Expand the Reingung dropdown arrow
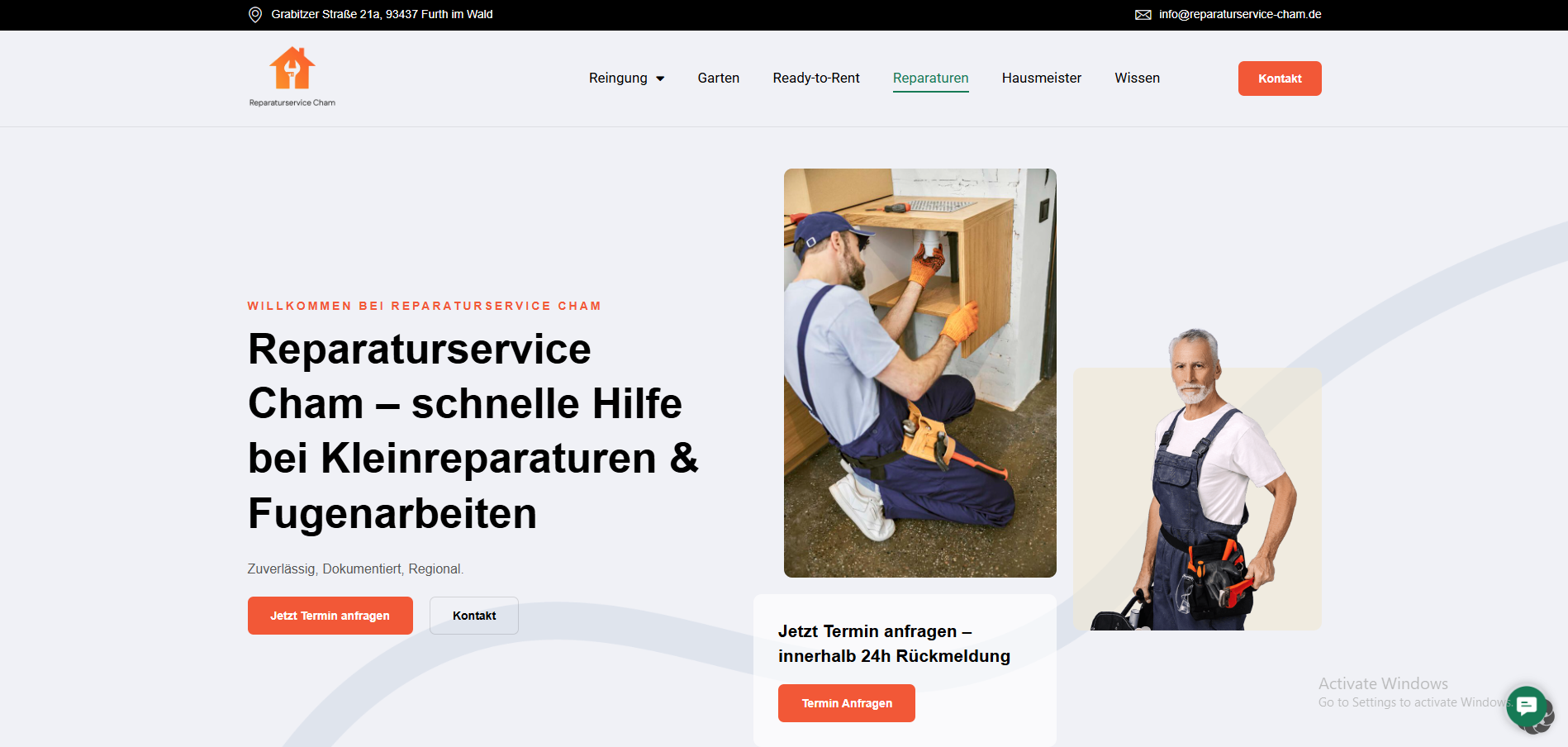Screen dimensions: 1568x747 click(x=660, y=79)
